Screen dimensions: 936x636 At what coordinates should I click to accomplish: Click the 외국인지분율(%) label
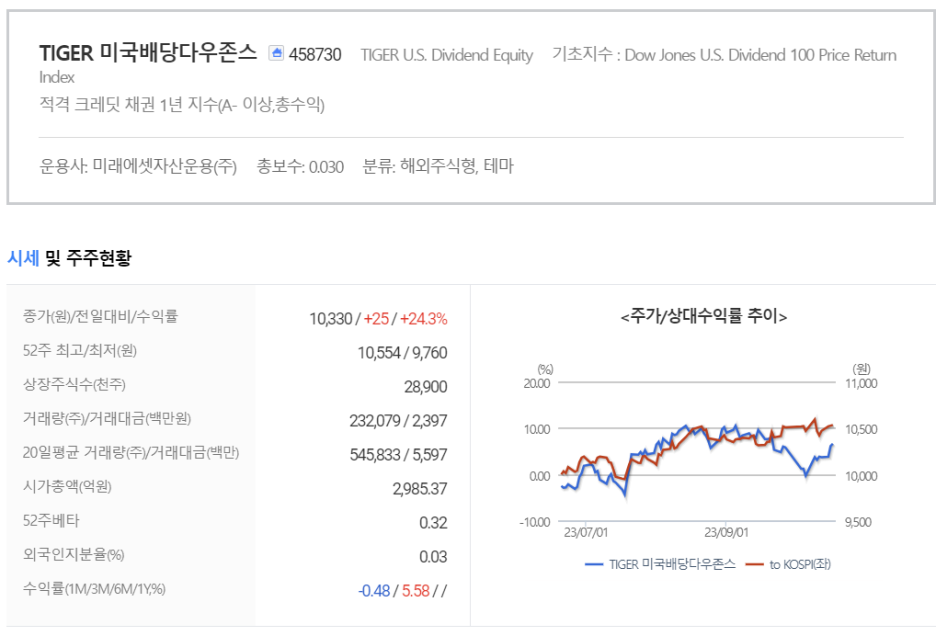[x=73, y=555]
